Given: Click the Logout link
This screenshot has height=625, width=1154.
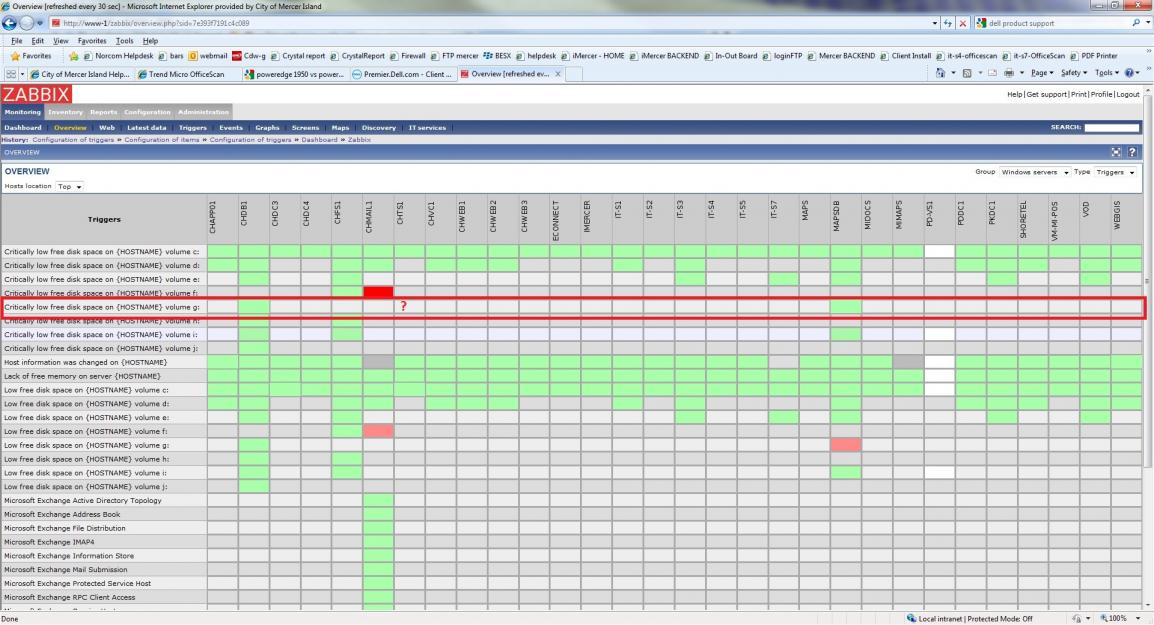Looking at the screenshot, I should pos(1128,94).
